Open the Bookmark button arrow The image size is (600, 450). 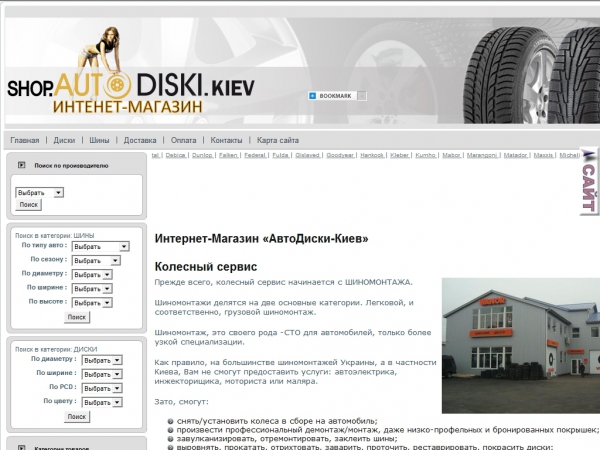click(362, 96)
